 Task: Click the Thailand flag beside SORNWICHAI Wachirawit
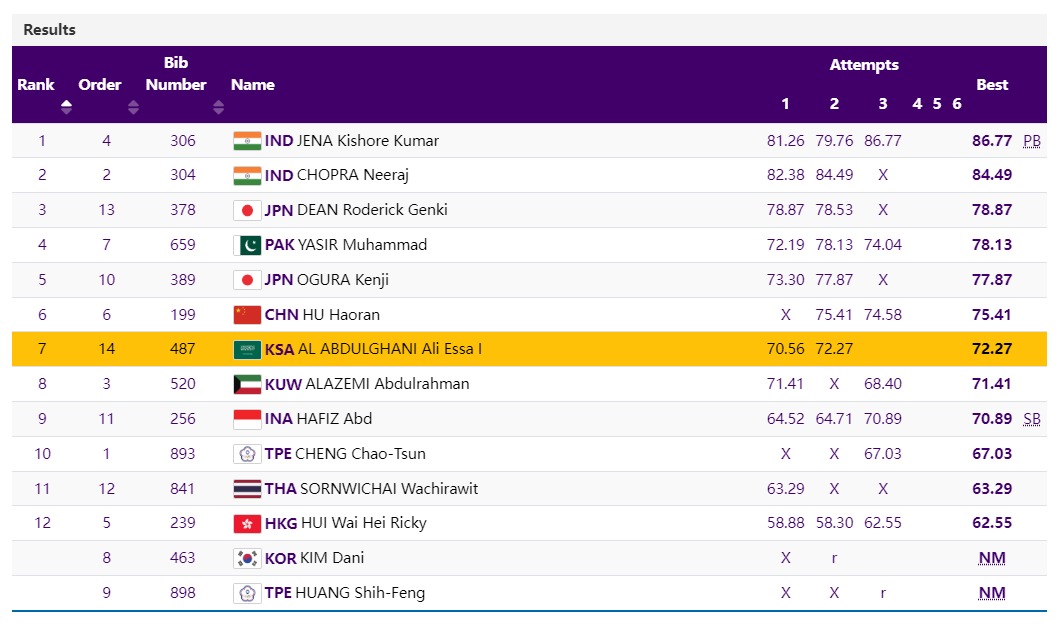[246, 489]
